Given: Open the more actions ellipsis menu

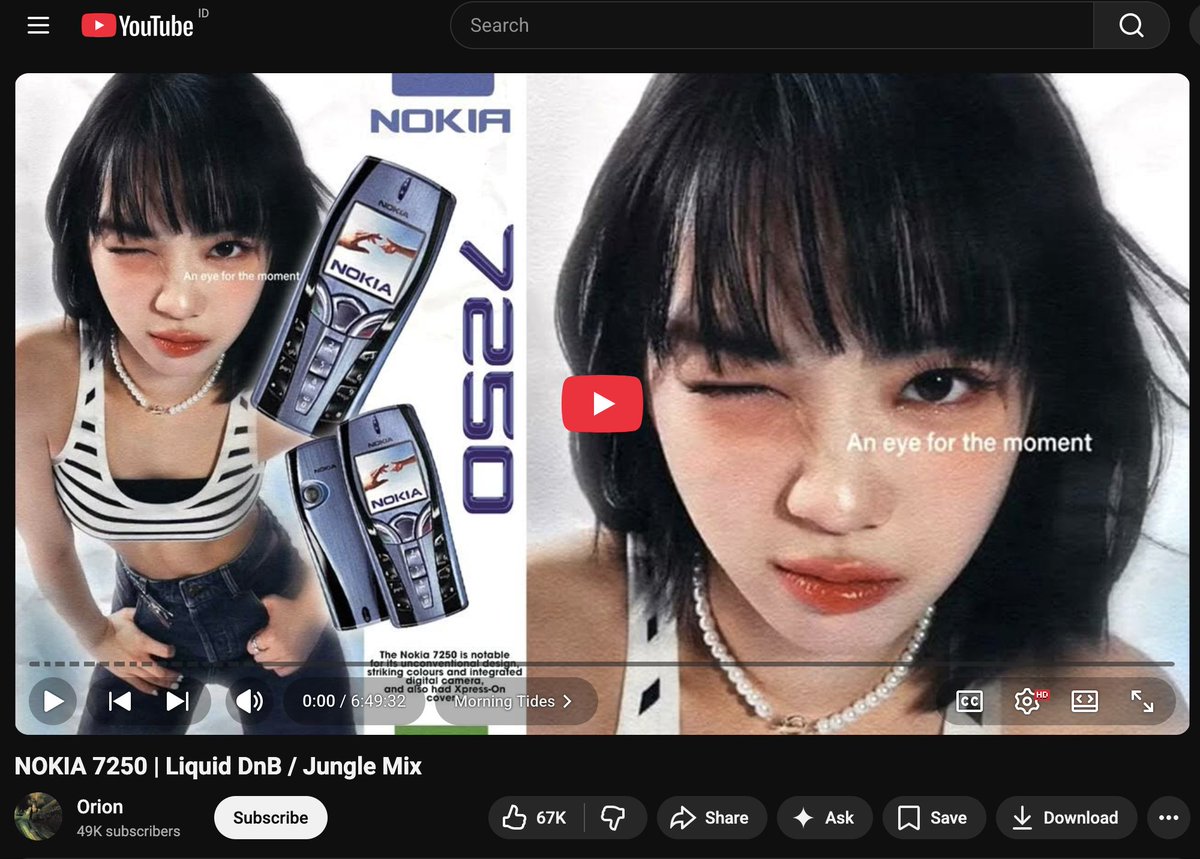Looking at the screenshot, I should 1168,817.
